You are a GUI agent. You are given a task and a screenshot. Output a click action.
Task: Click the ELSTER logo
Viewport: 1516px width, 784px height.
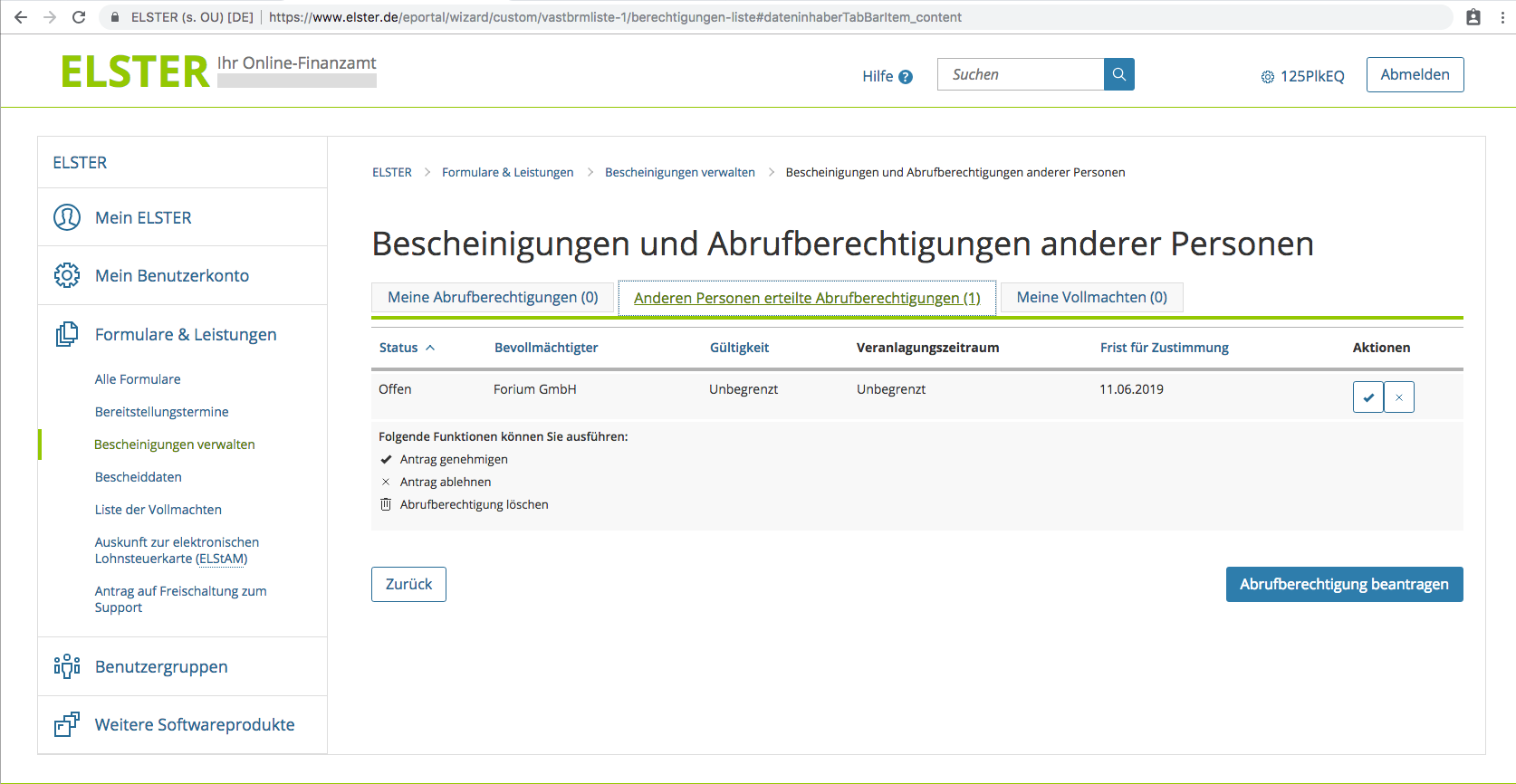135,72
